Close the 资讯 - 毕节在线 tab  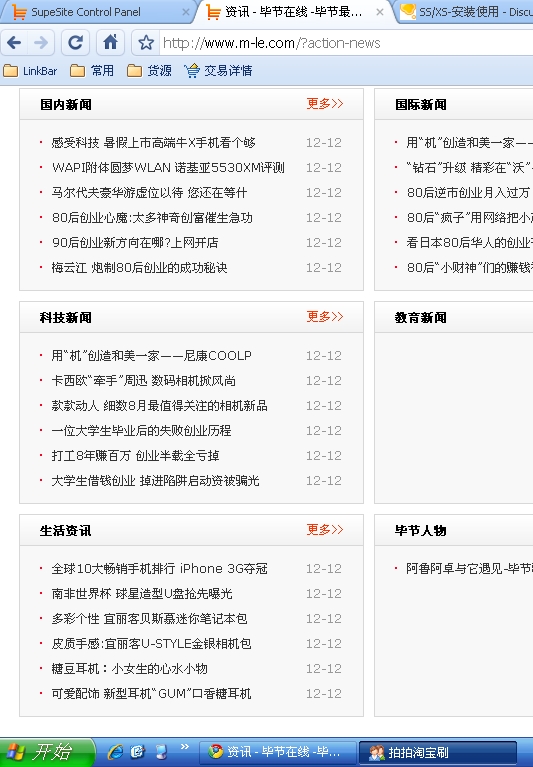[x=379, y=12]
